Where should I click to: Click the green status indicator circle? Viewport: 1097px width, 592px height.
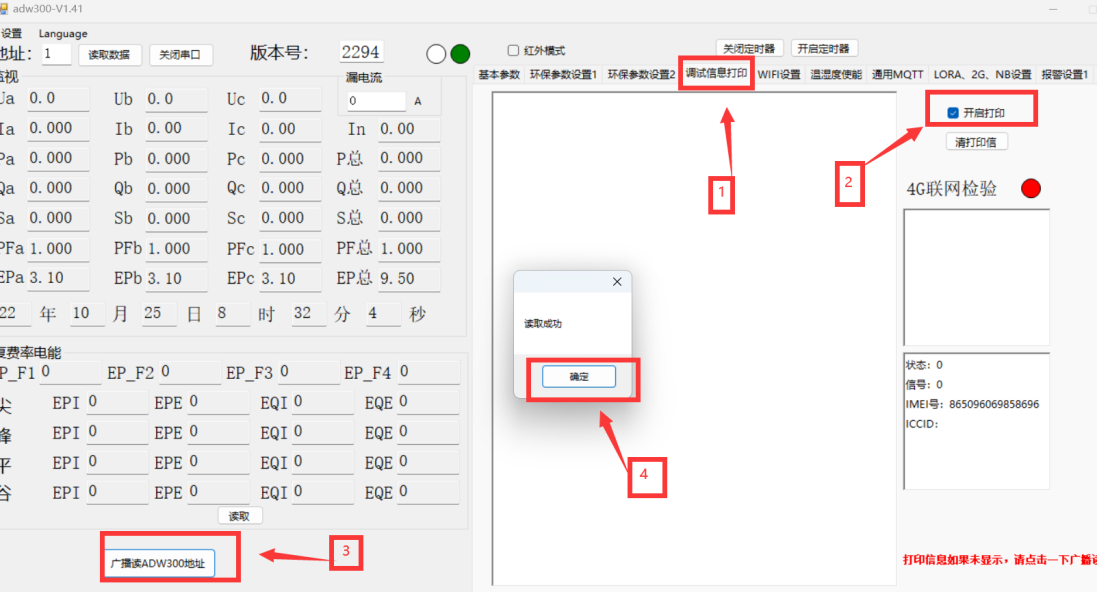click(460, 54)
